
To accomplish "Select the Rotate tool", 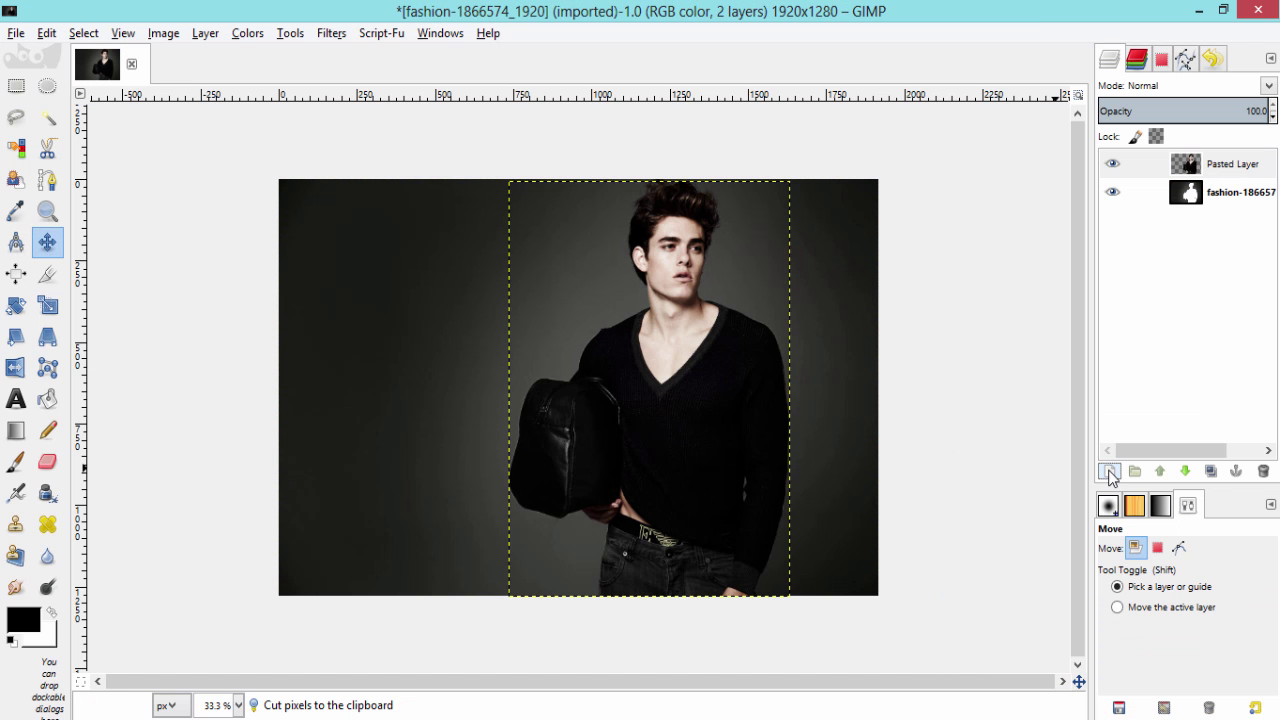I will 16,305.
